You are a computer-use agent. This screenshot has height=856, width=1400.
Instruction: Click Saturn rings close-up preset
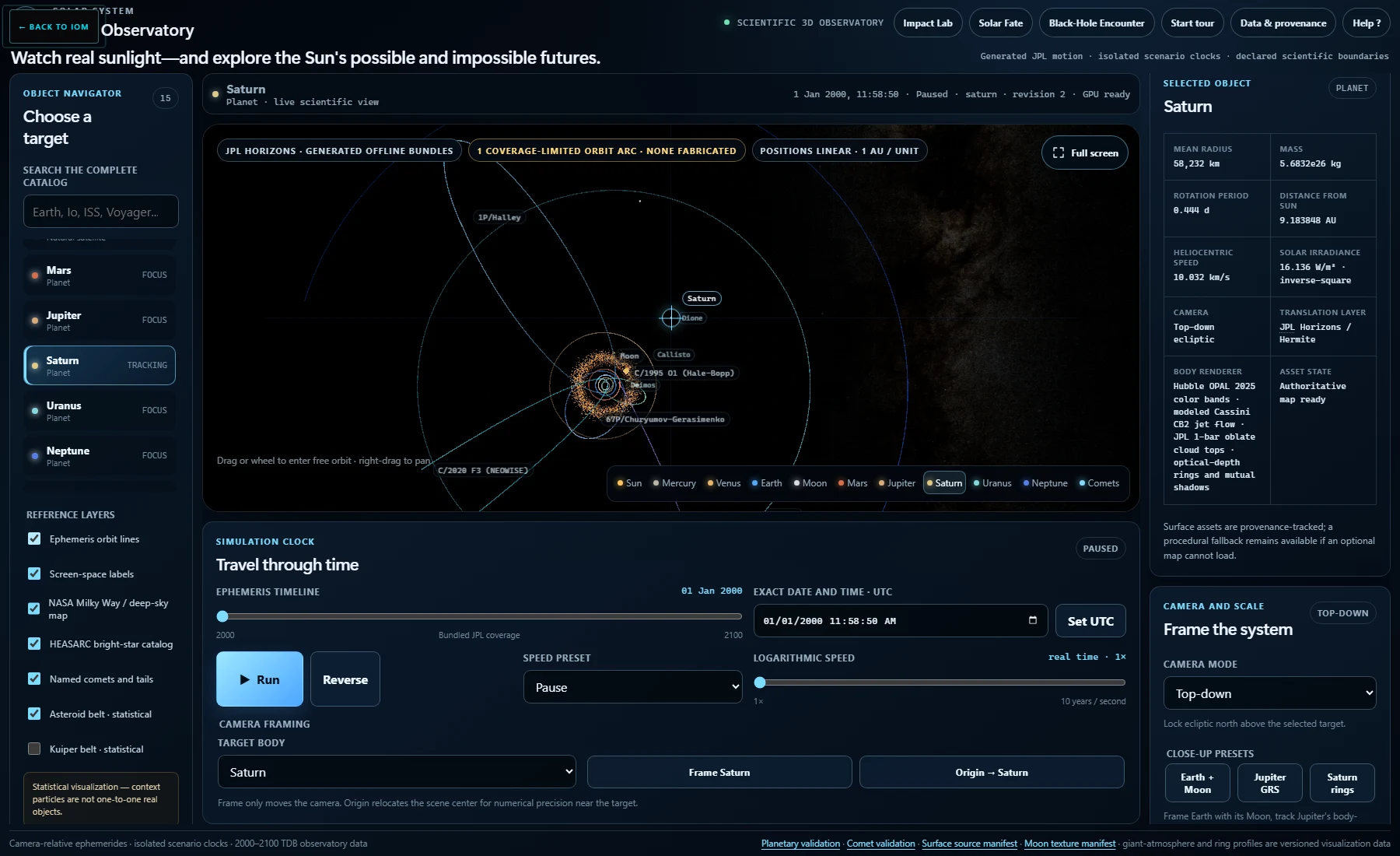click(x=1342, y=784)
